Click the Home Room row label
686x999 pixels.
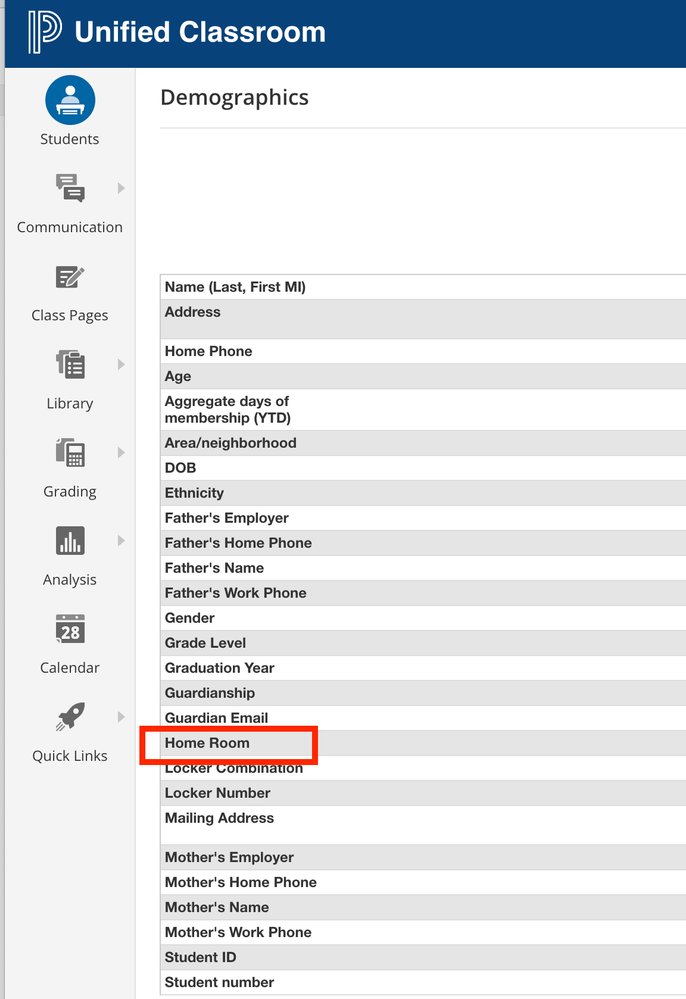click(207, 743)
